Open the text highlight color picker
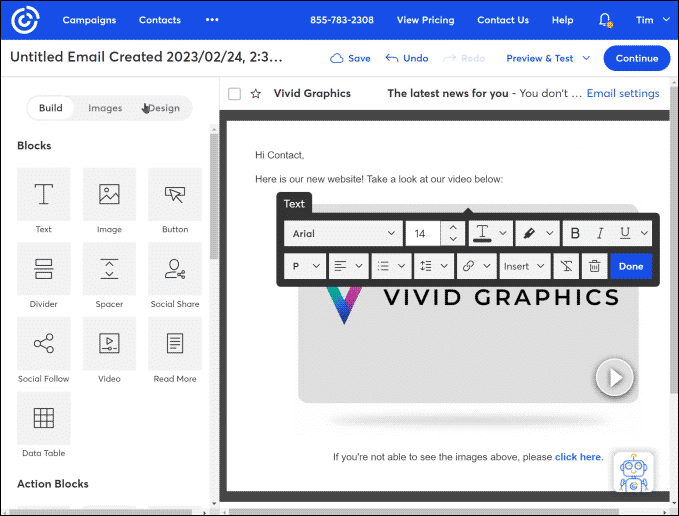The height and width of the screenshot is (516, 679). pos(536,233)
